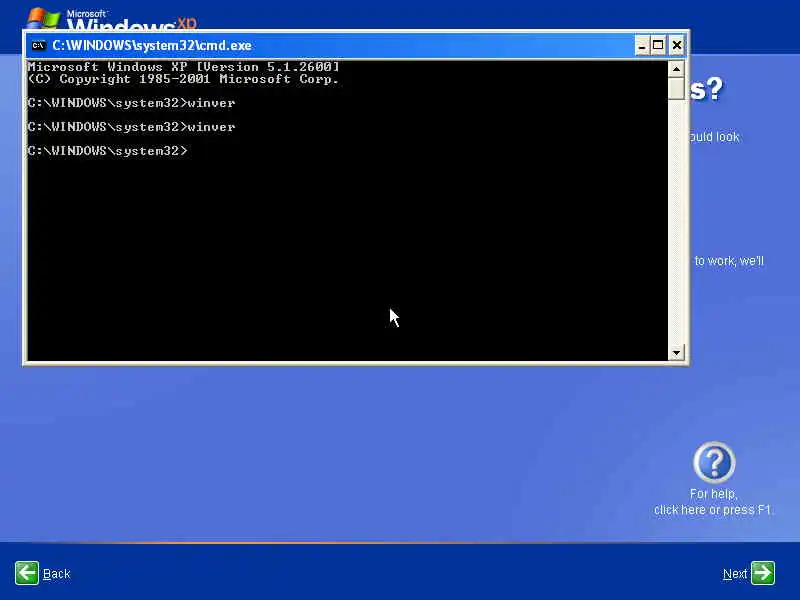800x600 pixels.
Task: Click the Back text label
Action: click(57, 574)
